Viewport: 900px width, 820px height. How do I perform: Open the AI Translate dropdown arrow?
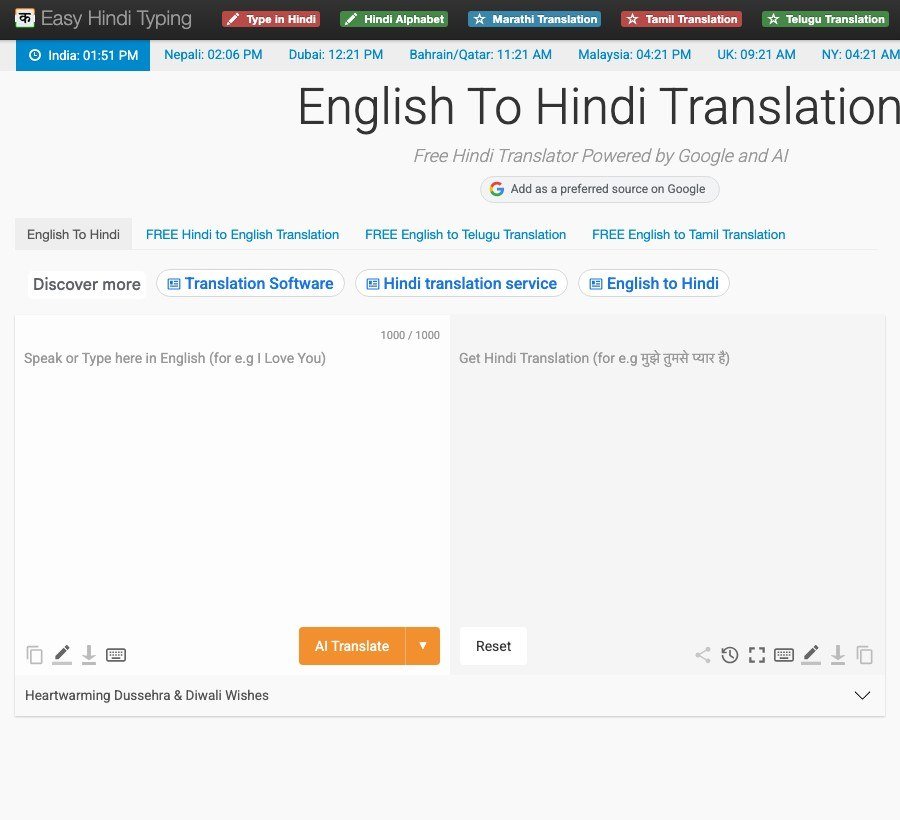422,646
